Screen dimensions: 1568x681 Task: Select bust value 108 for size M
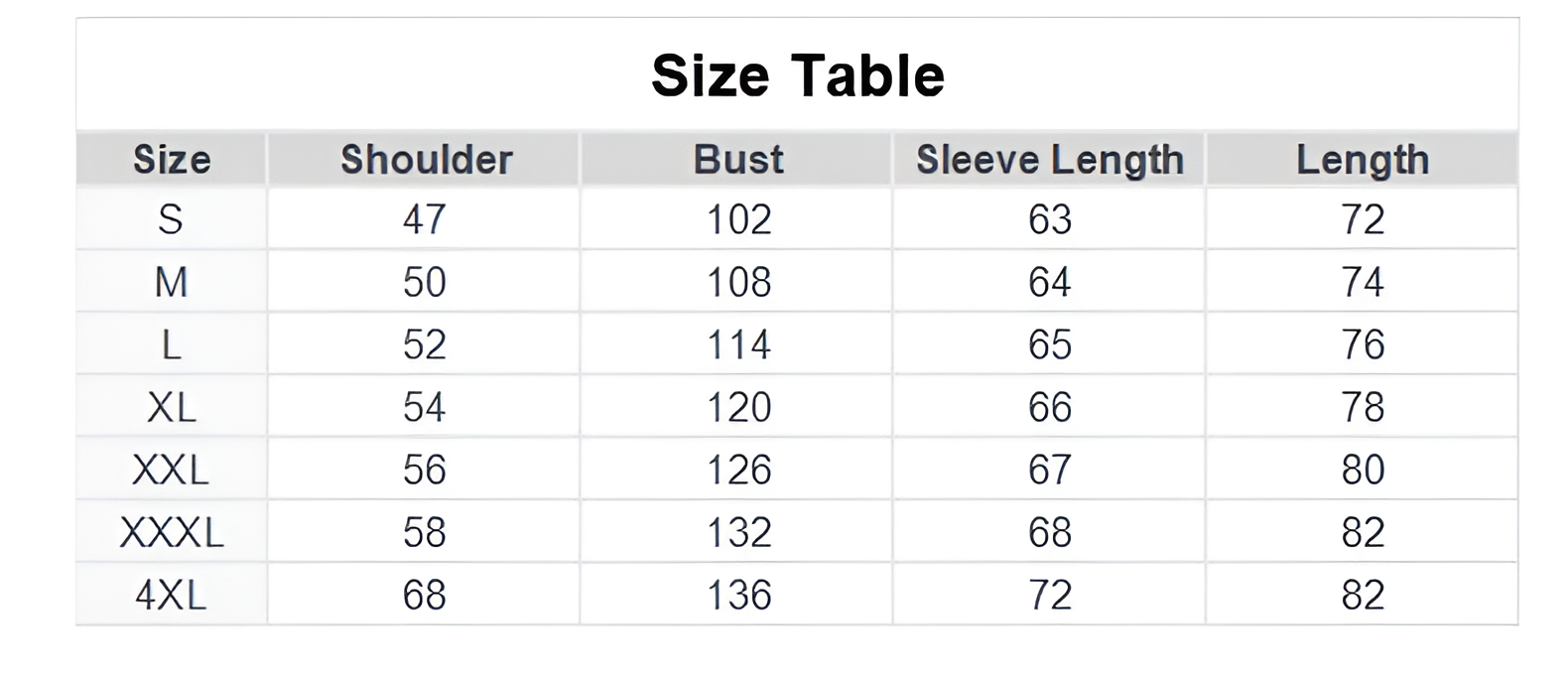tap(738, 283)
